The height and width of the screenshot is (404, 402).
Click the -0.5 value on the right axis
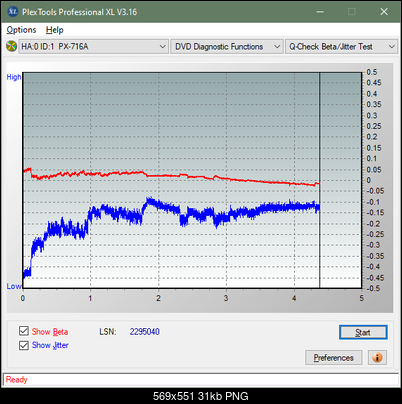373,288
